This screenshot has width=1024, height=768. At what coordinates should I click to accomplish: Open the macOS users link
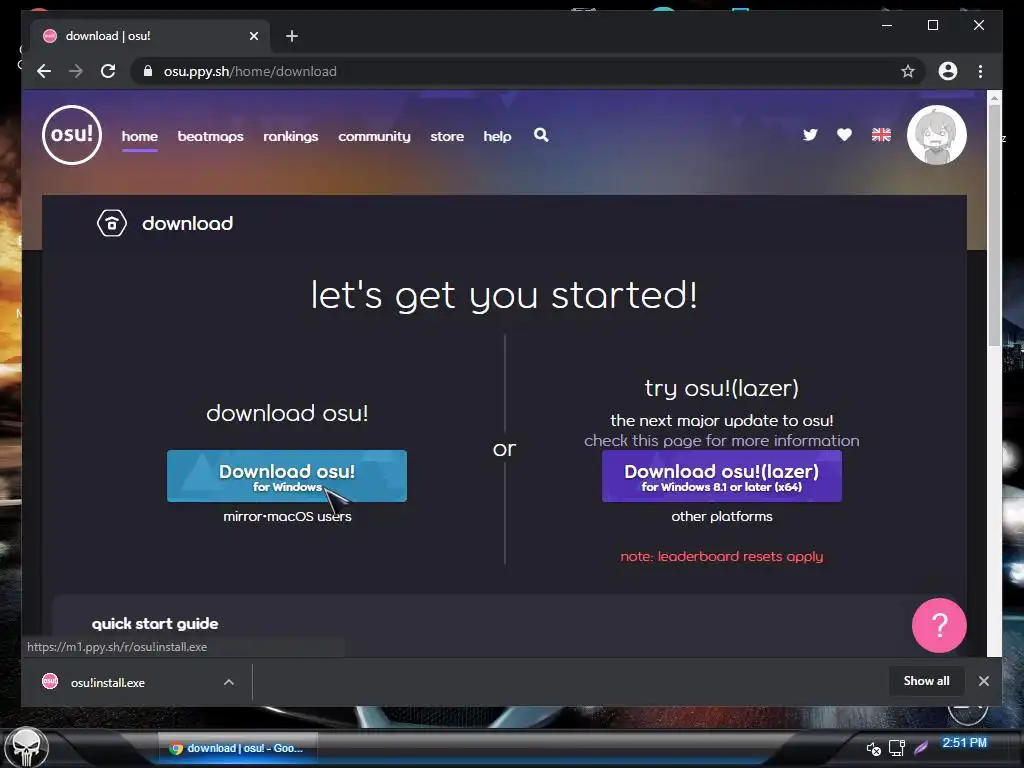click(308, 517)
